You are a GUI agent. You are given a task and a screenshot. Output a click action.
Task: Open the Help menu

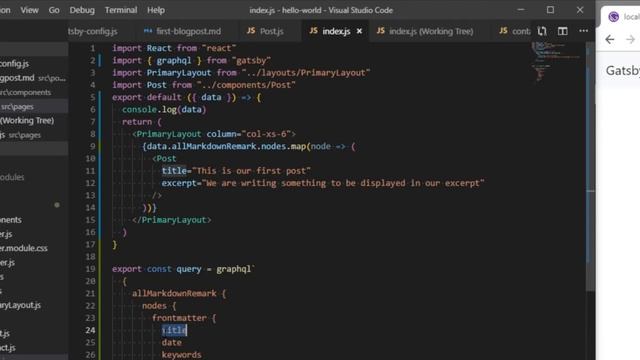156,10
